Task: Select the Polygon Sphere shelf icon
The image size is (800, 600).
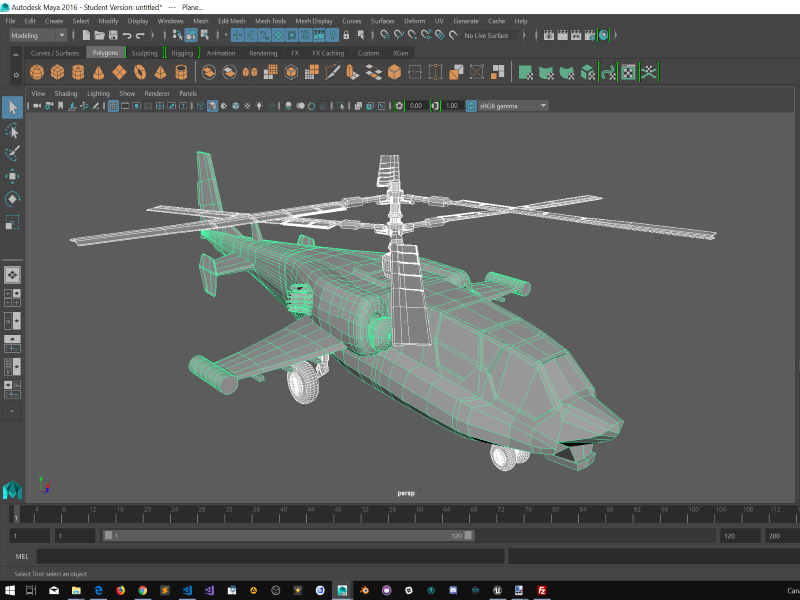Action: pos(37,72)
